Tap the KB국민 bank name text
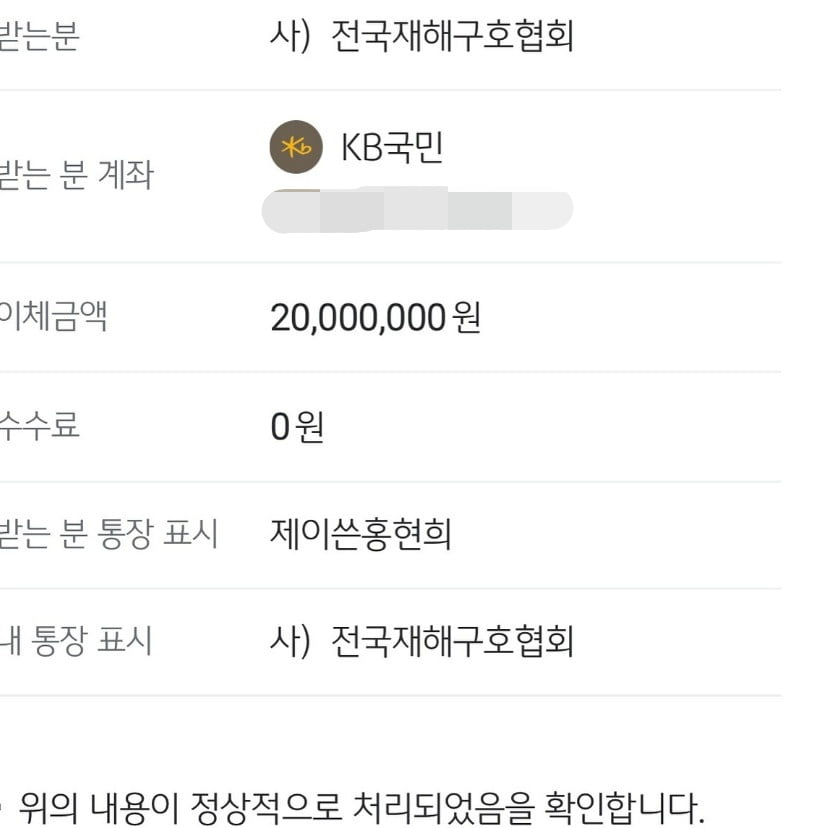 click(392, 148)
